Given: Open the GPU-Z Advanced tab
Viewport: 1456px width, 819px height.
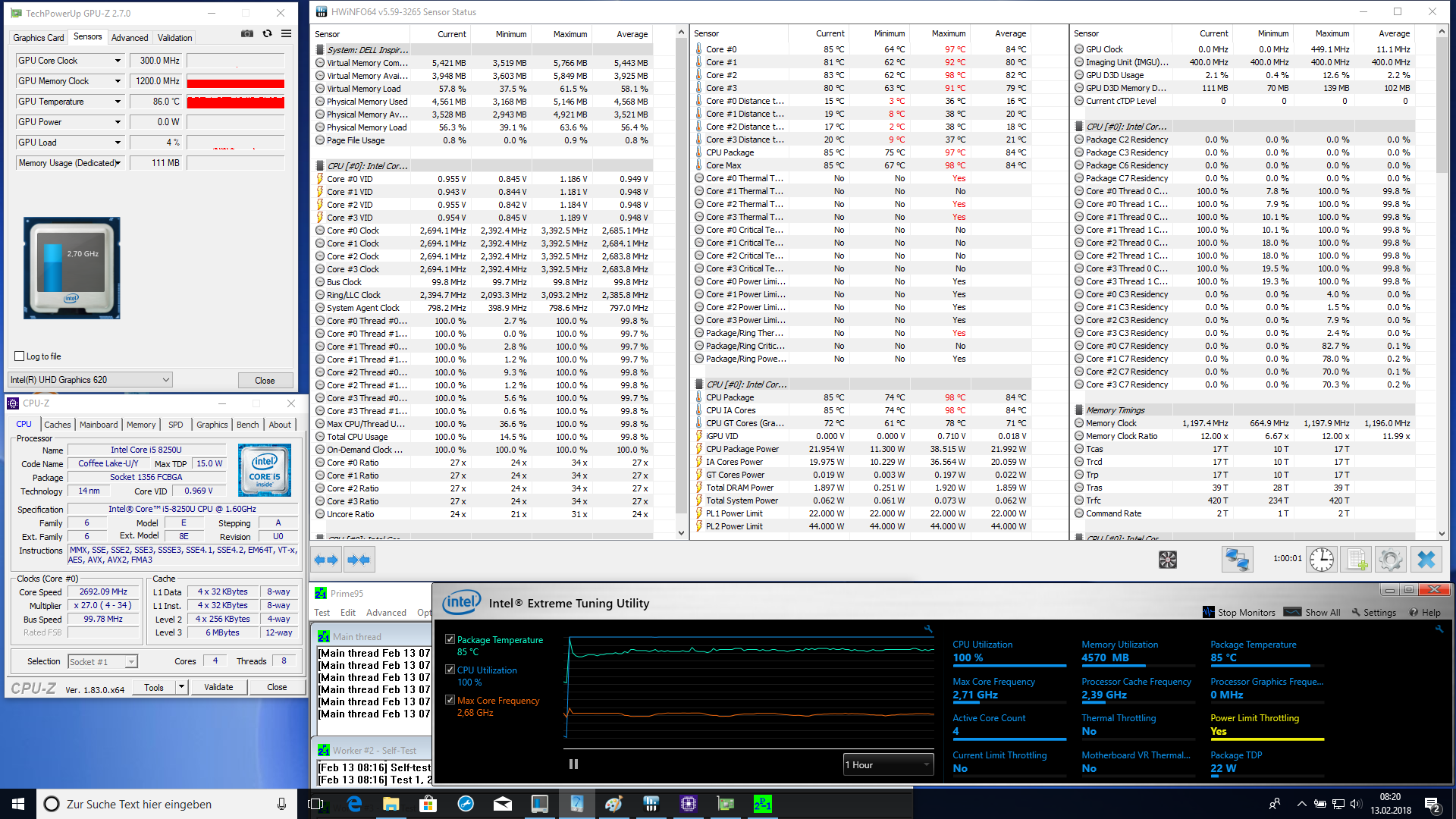Looking at the screenshot, I should (x=130, y=37).
